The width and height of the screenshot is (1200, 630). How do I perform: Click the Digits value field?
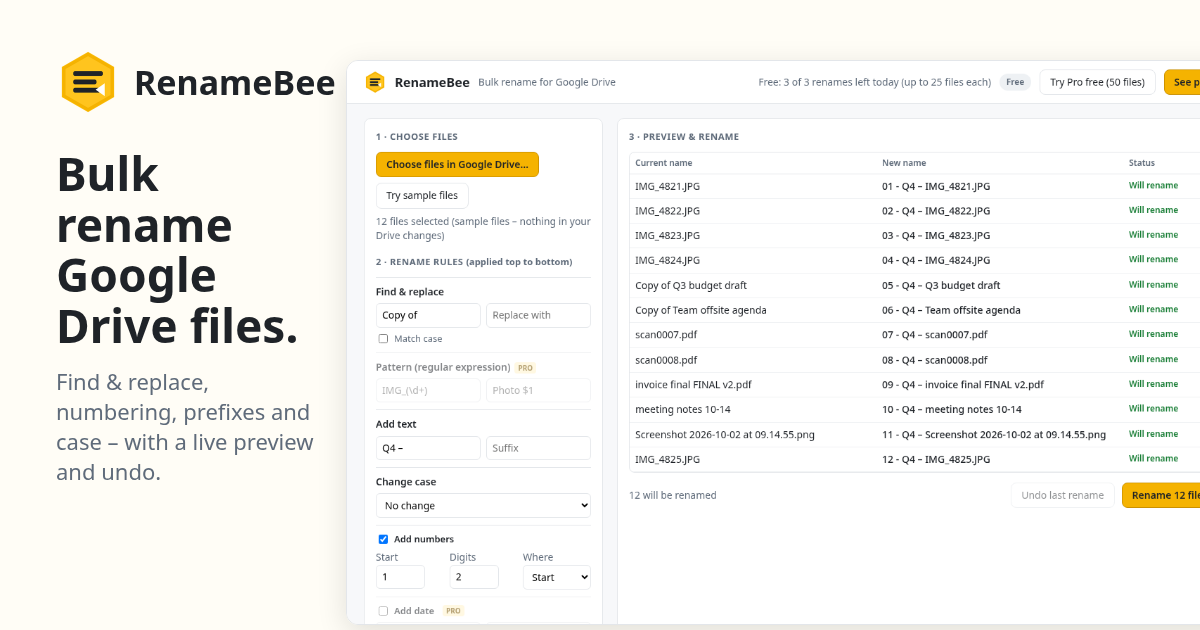pyautogui.click(x=474, y=577)
